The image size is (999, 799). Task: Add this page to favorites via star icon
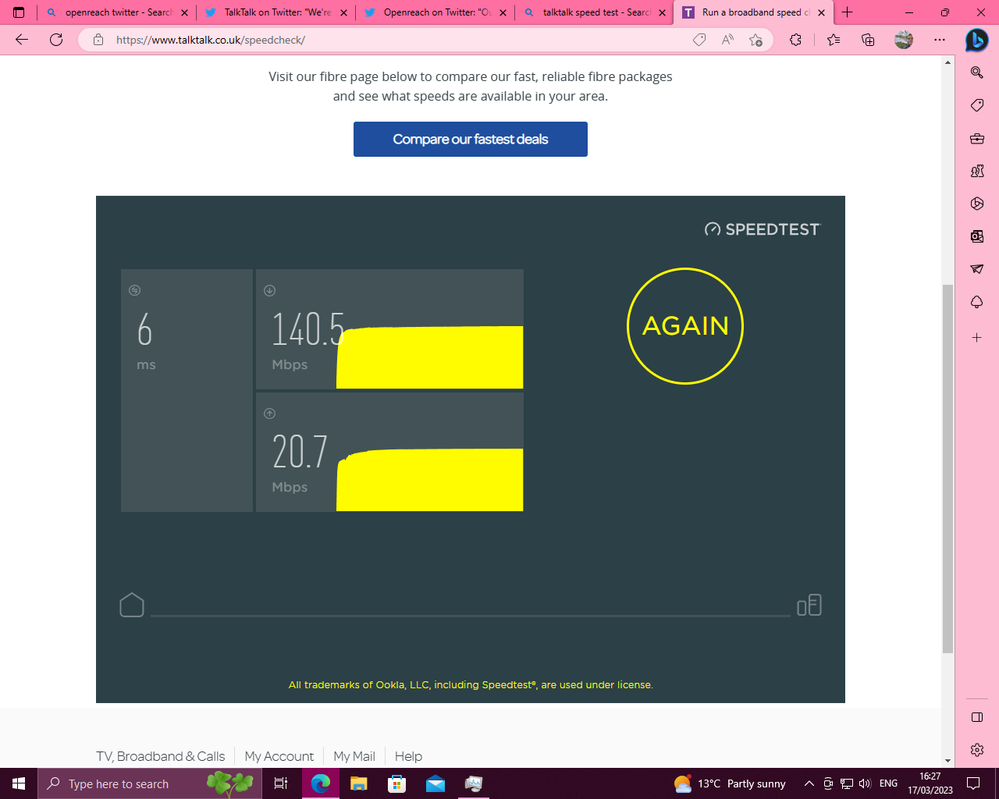coord(756,41)
